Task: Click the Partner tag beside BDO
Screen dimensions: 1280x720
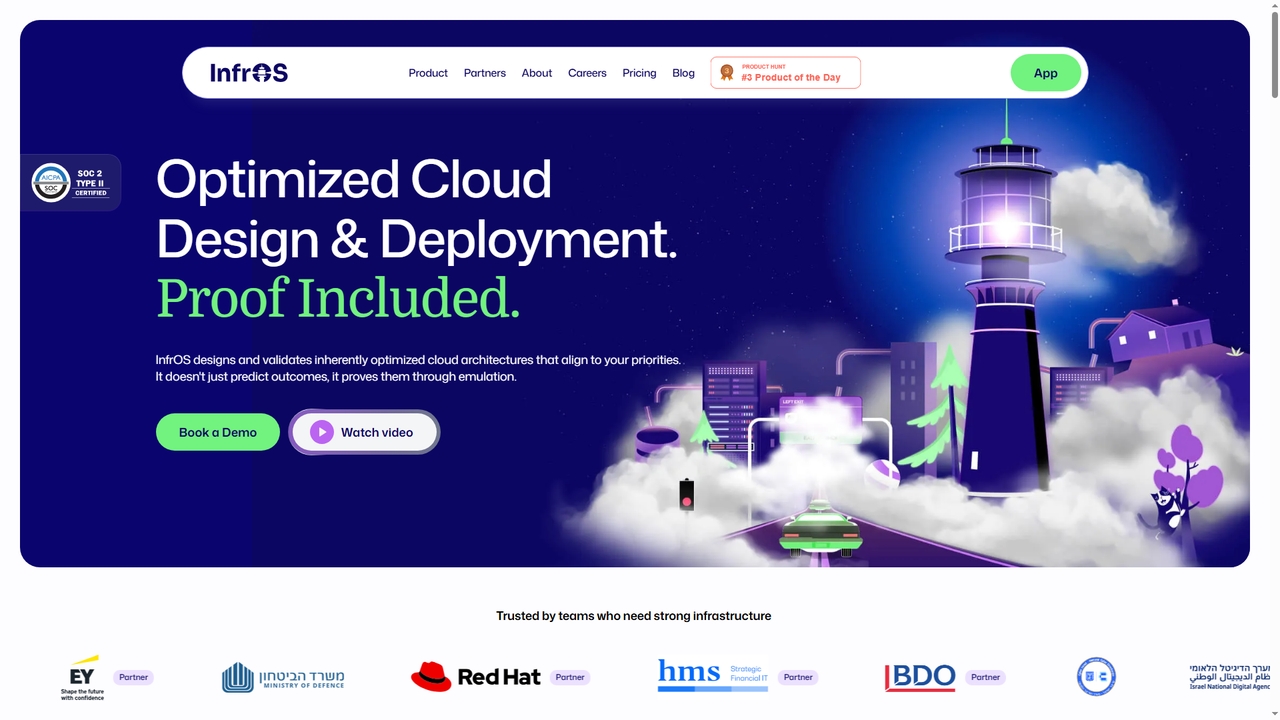Action: click(x=985, y=677)
